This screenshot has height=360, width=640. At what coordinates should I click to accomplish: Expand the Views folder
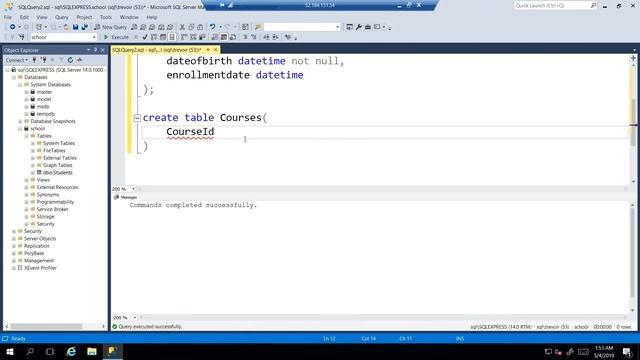coord(27,180)
